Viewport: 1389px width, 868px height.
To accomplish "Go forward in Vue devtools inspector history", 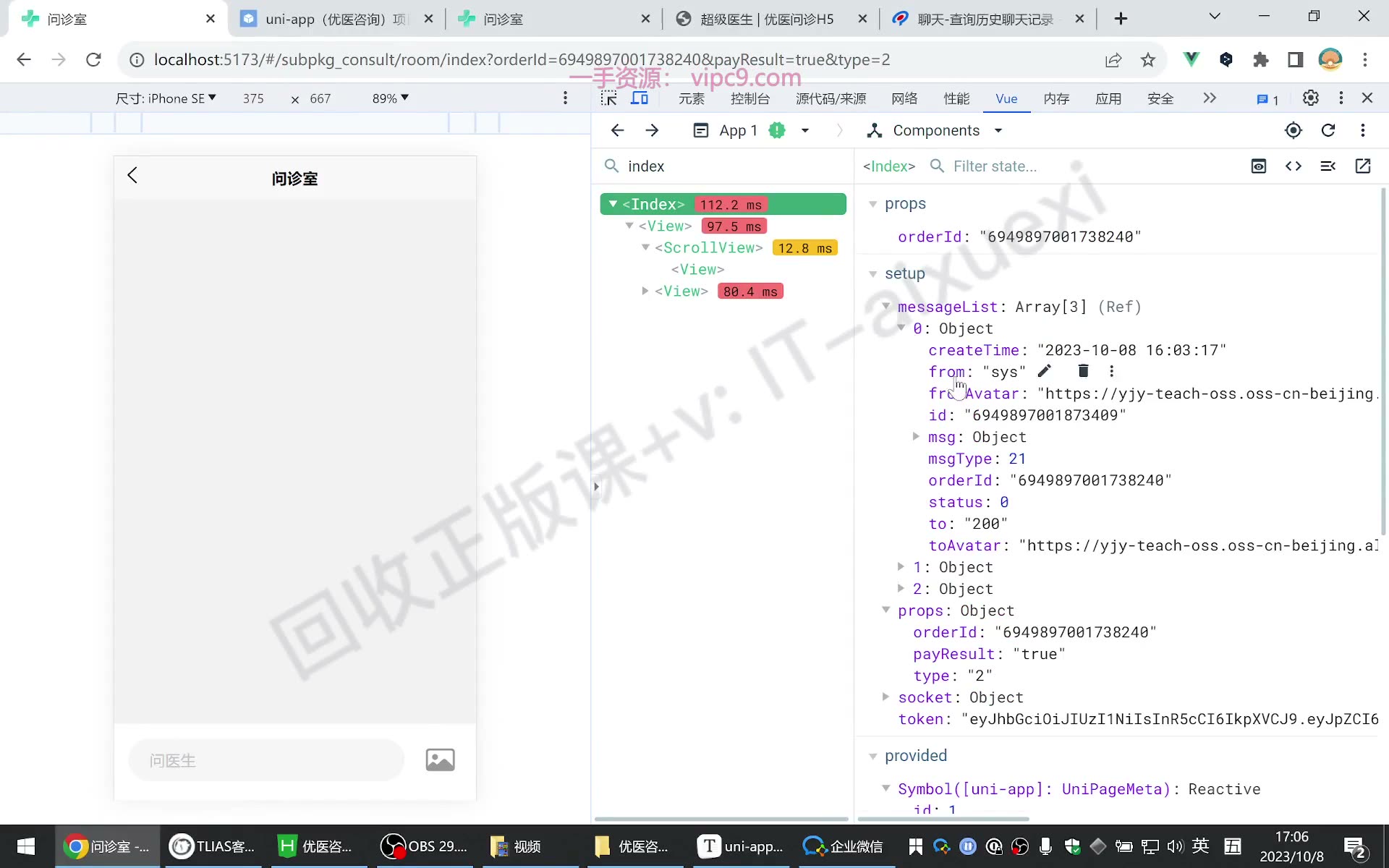I will 652,130.
